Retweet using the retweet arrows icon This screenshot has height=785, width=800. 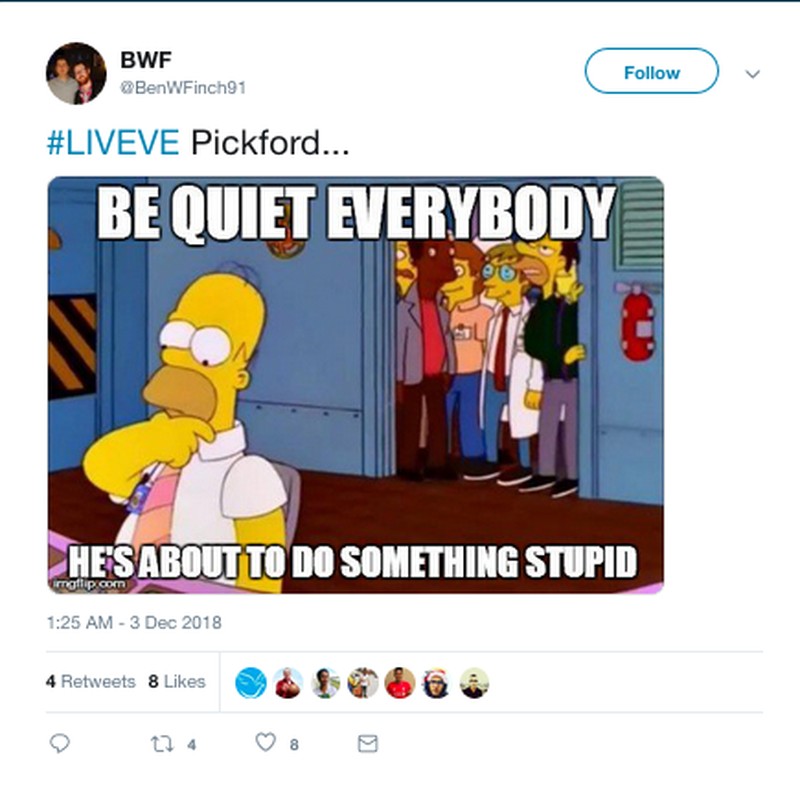[162, 744]
